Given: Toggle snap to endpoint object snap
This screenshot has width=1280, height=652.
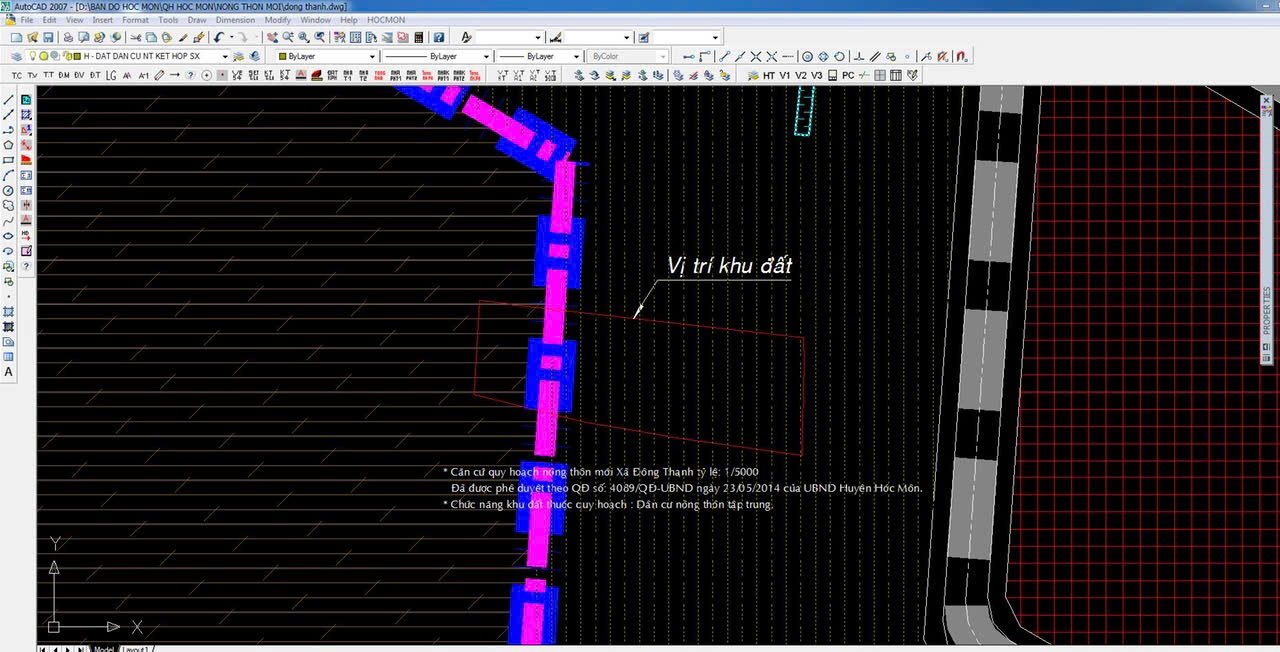Looking at the screenshot, I should [x=725, y=57].
